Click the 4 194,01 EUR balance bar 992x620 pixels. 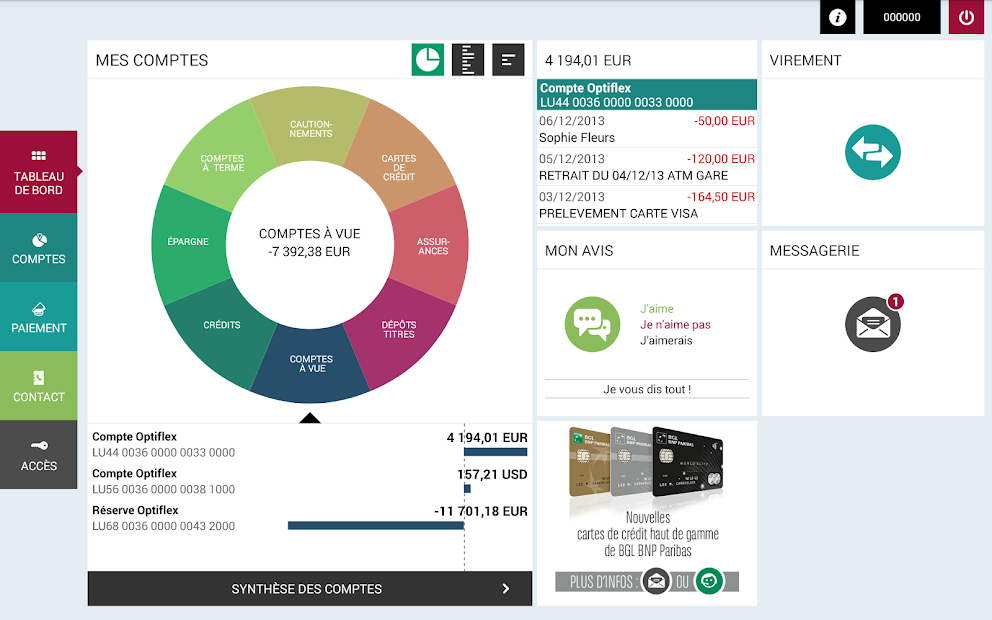pos(495,452)
